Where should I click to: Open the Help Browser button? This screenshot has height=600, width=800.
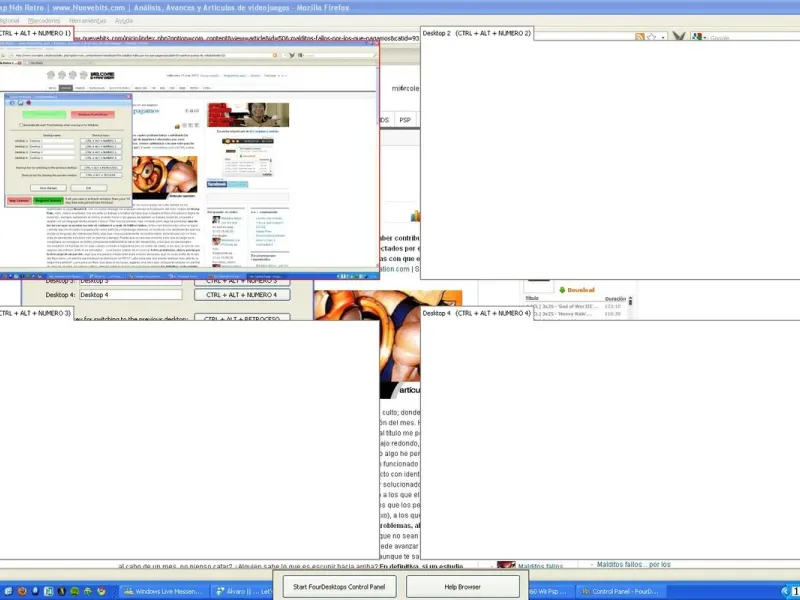coord(462,587)
